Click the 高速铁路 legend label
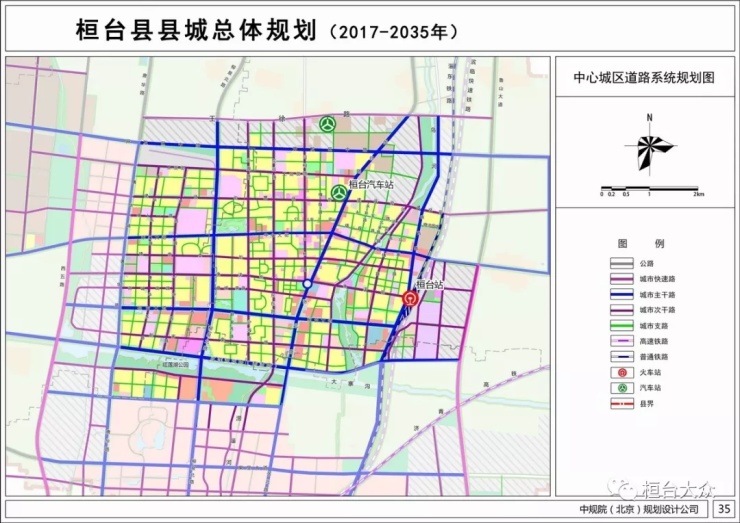Screen dimensions: 740x523 [654, 341]
